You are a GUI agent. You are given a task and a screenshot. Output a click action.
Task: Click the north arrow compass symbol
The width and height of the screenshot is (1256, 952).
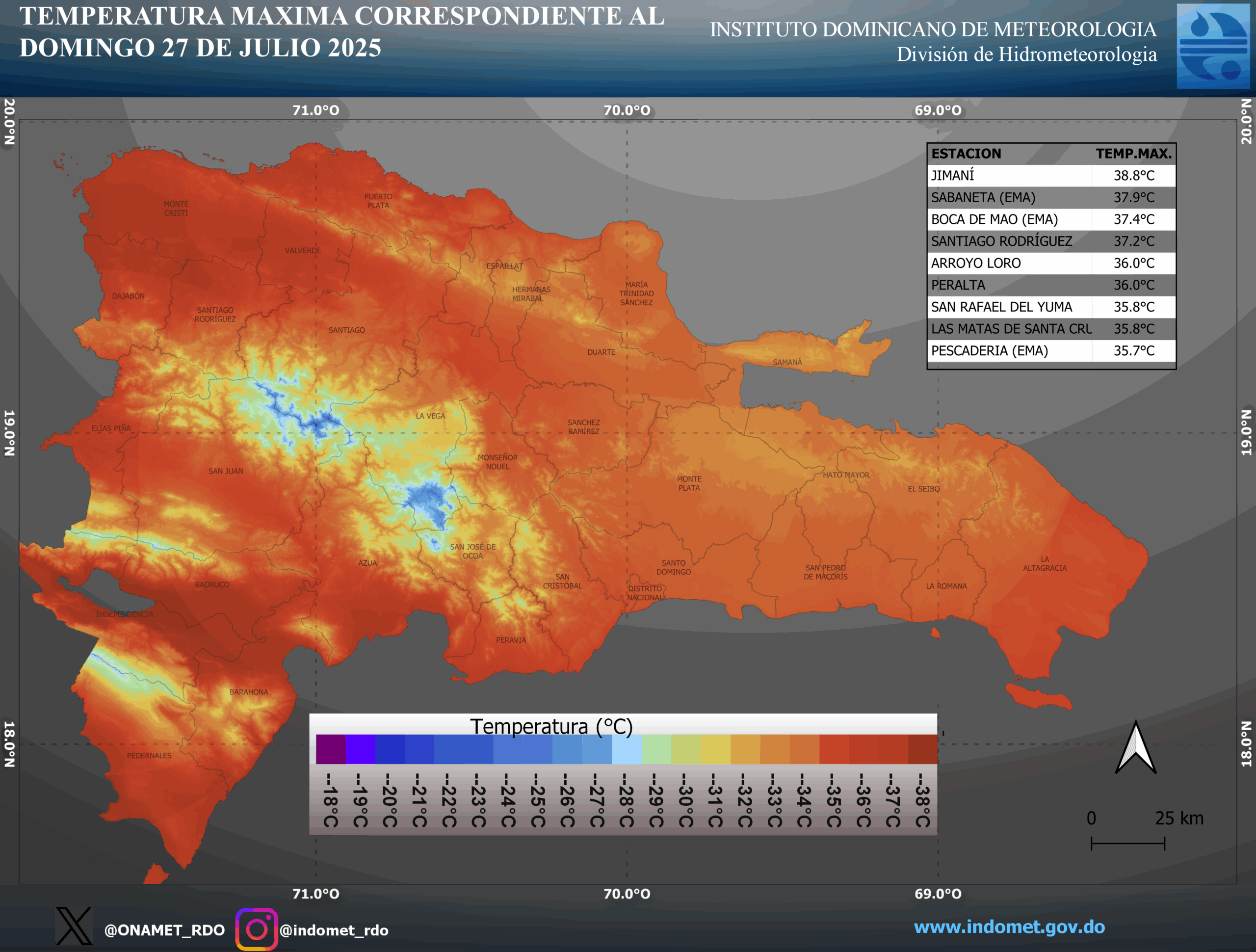[1135, 747]
